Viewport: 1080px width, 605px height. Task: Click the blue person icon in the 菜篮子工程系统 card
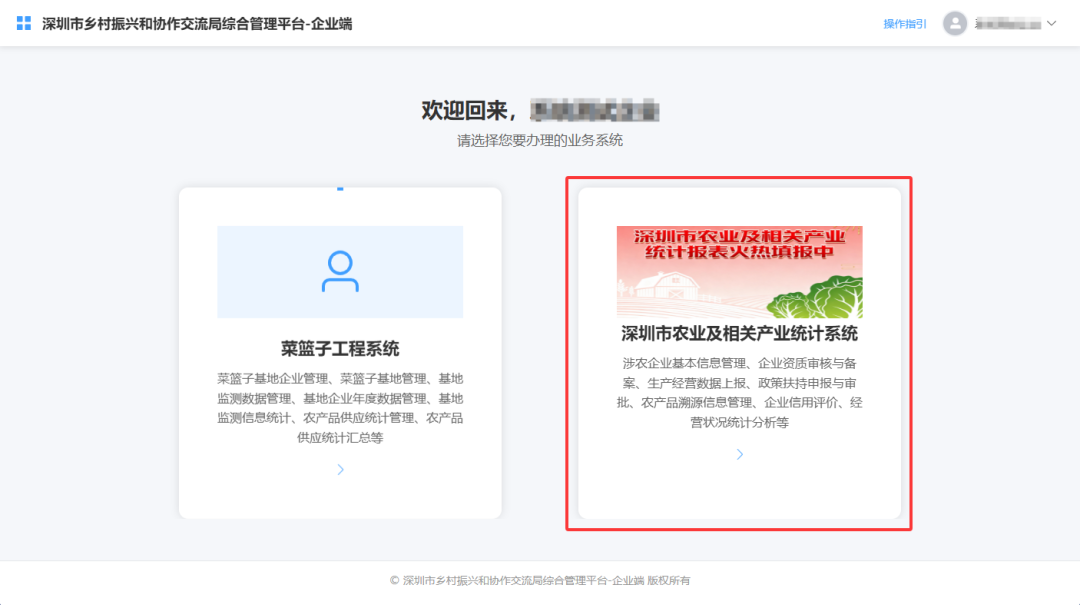[340, 272]
